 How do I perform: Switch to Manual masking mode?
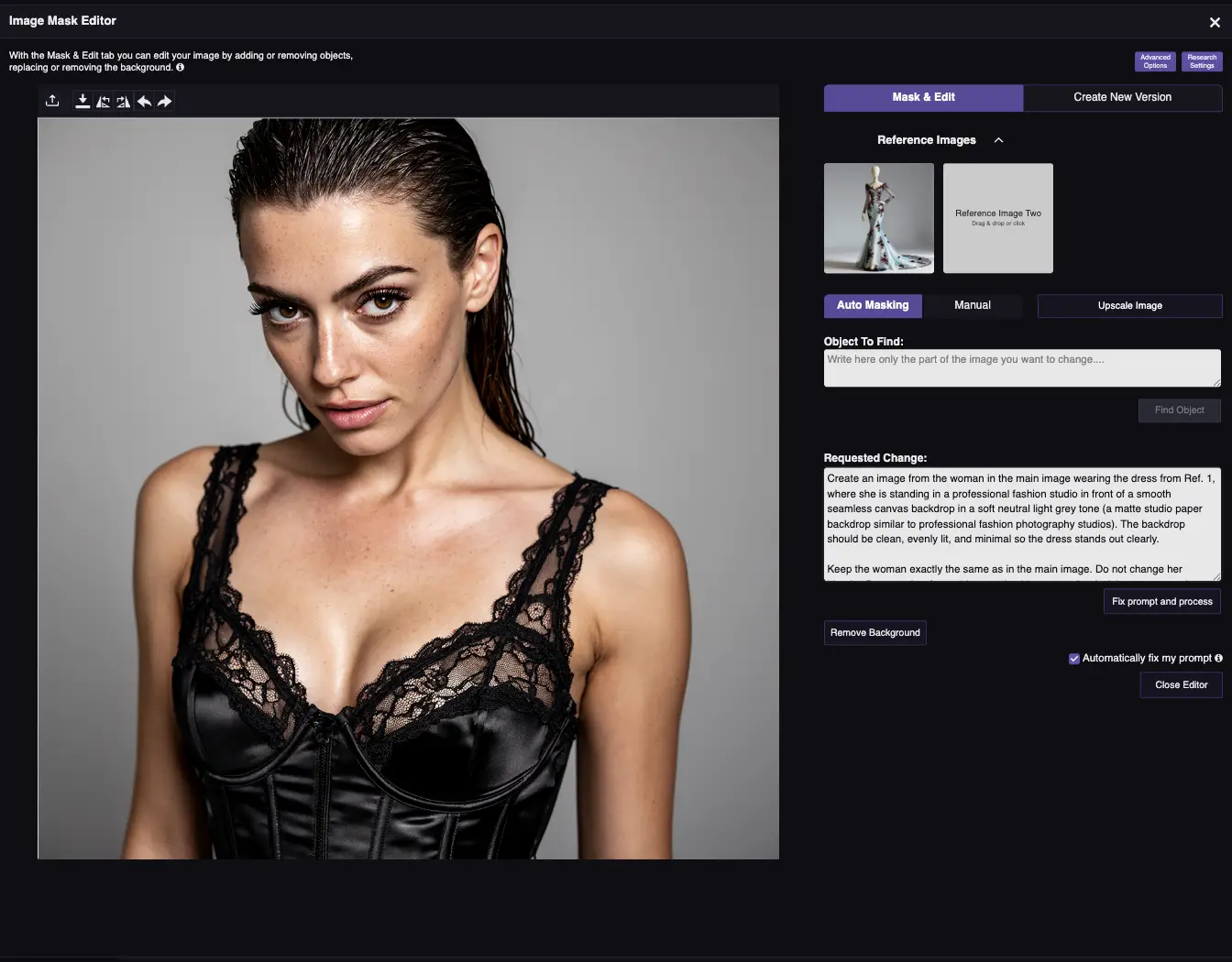point(972,305)
